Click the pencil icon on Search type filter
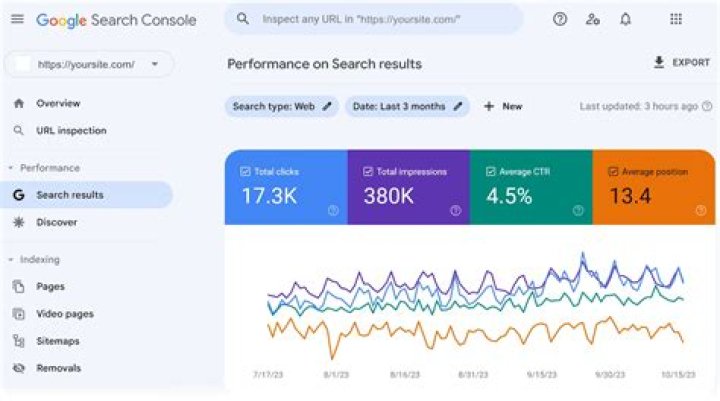The image size is (720, 401). point(327,106)
